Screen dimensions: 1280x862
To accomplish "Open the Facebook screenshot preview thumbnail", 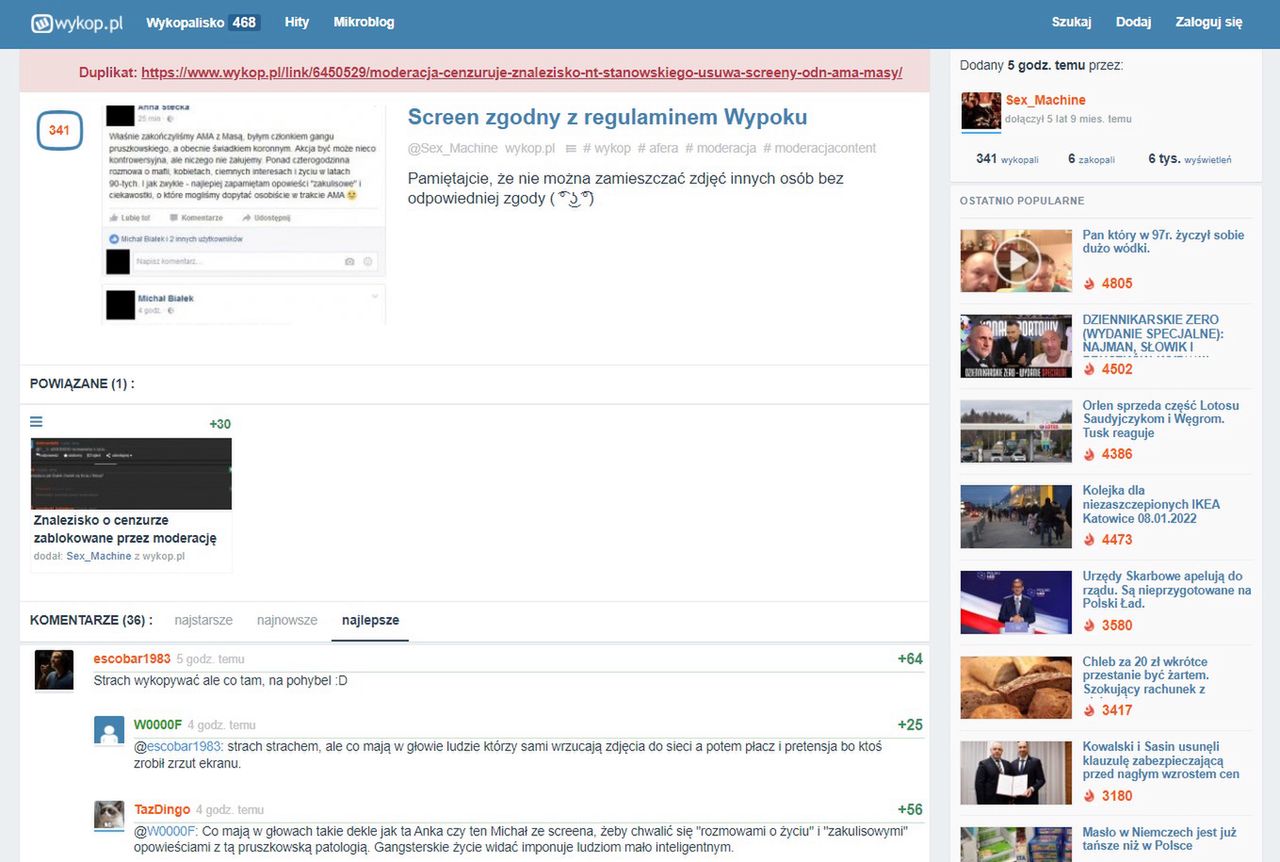I will (244, 214).
